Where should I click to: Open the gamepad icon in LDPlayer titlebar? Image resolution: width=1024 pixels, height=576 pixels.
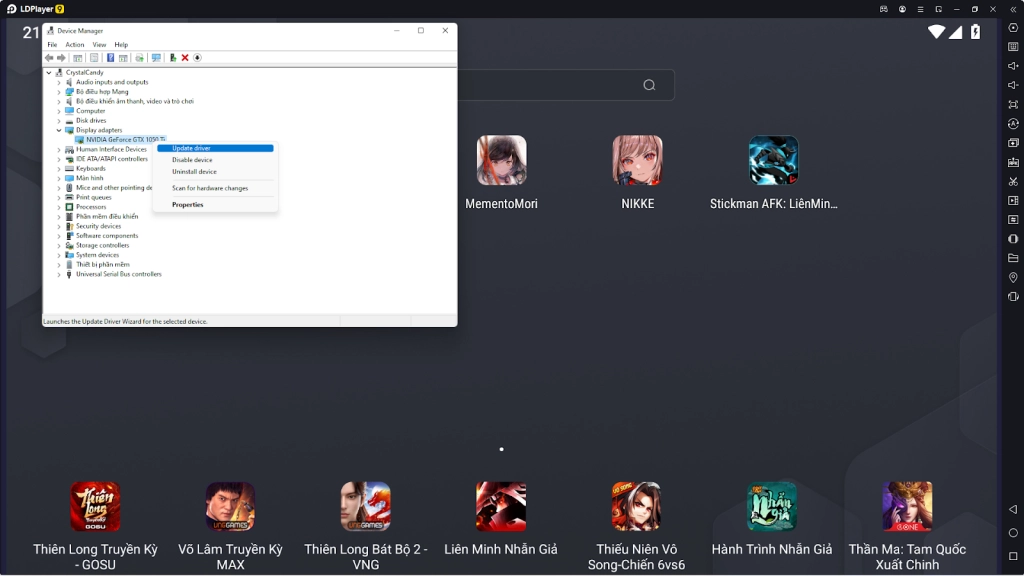coord(884,9)
